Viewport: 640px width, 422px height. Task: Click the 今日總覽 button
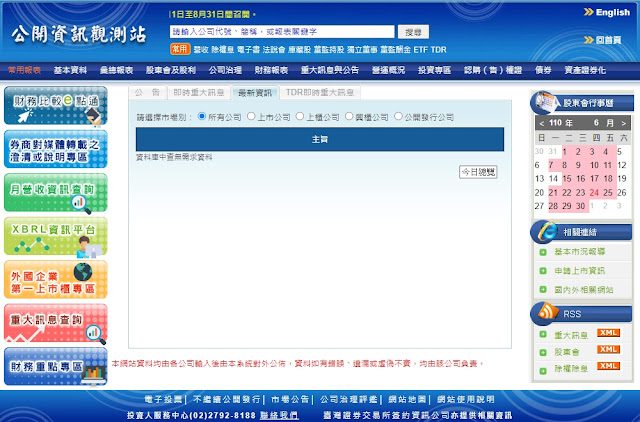(478, 172)
